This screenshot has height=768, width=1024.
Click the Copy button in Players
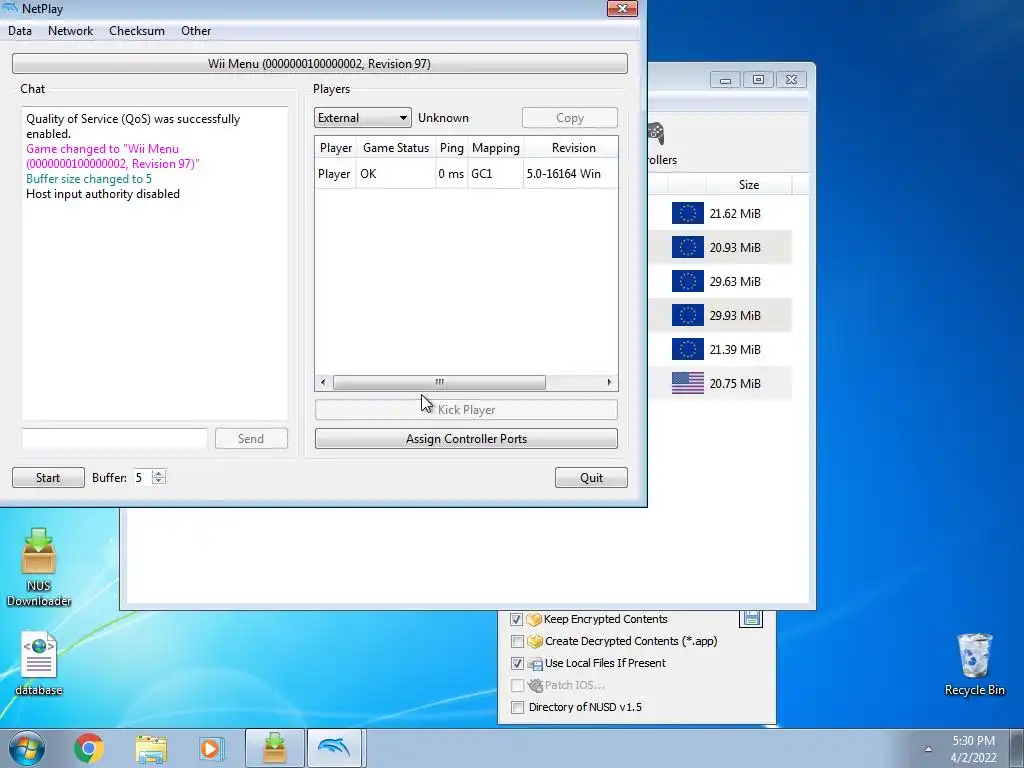click(x=569, y=118)
